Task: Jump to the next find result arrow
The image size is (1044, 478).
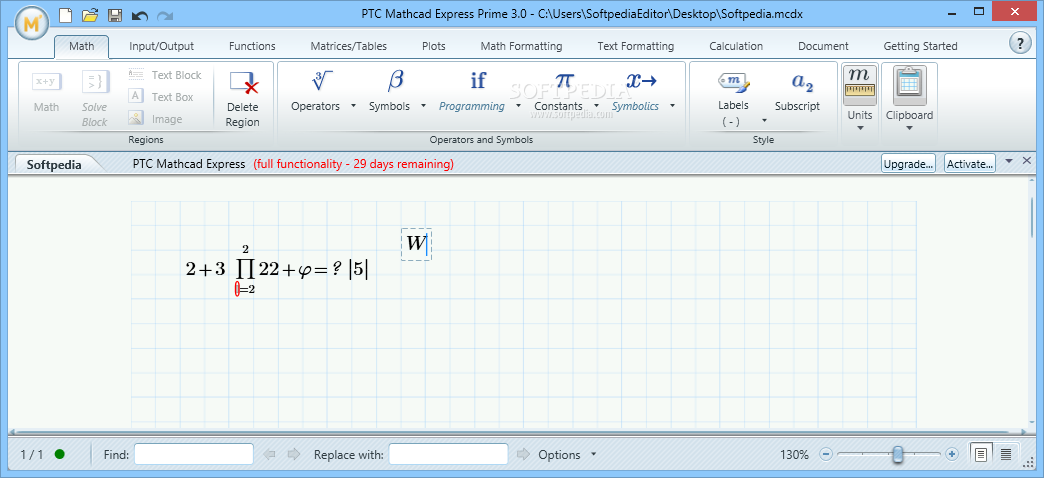Action: pos(294,455)
